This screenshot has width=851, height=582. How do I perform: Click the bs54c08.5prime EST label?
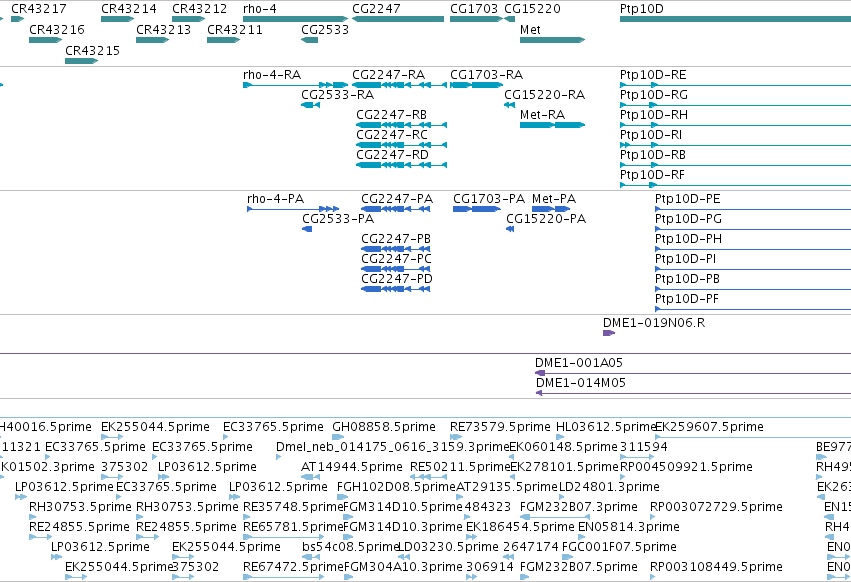351,547
